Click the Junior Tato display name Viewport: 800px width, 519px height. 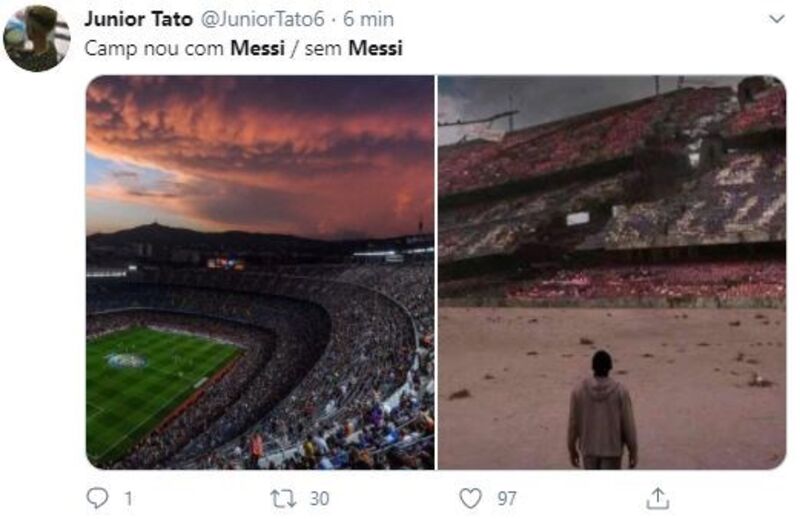point(138,19)
